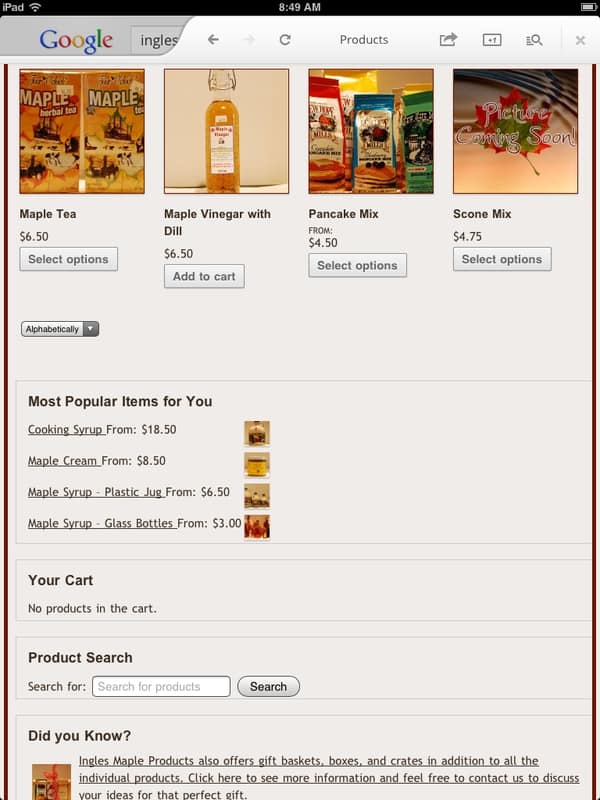Tap the share arrow icon
Viewport: 600px width, 800px height.
tap(448, 40)
